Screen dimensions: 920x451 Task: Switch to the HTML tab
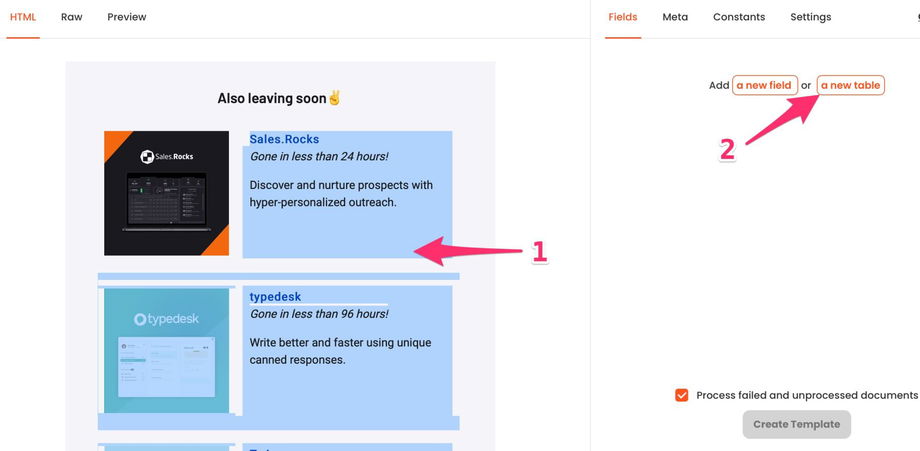point(23,17)
